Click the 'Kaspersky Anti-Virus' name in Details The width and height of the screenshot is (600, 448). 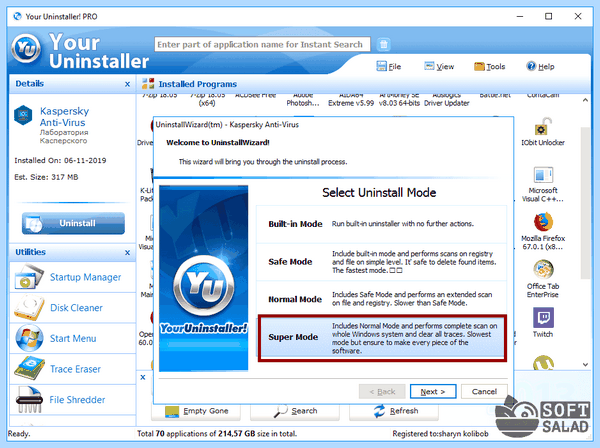coord(64,117)
